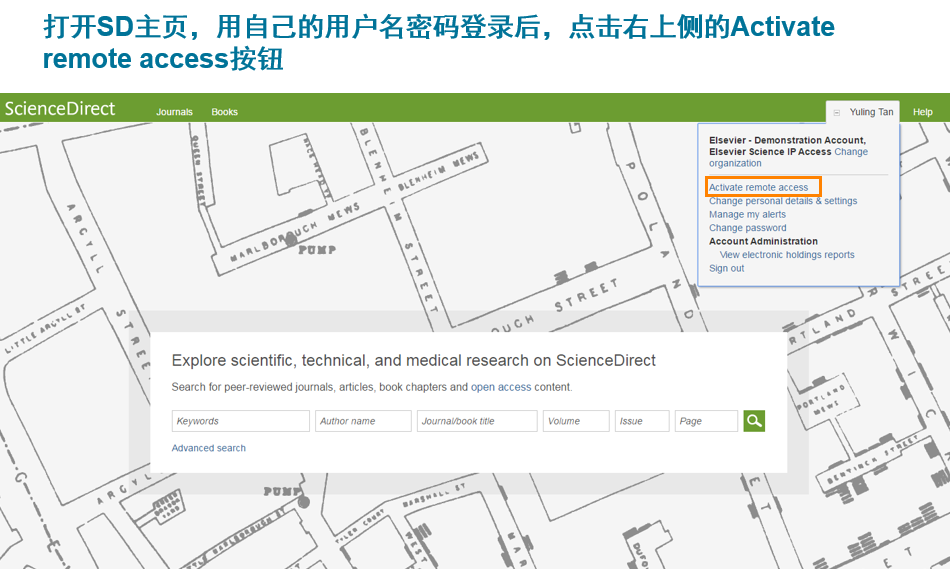The height and width of the screenshot is (569, 950).
Task: Click Activate remote access link
Action: point(759,187)
